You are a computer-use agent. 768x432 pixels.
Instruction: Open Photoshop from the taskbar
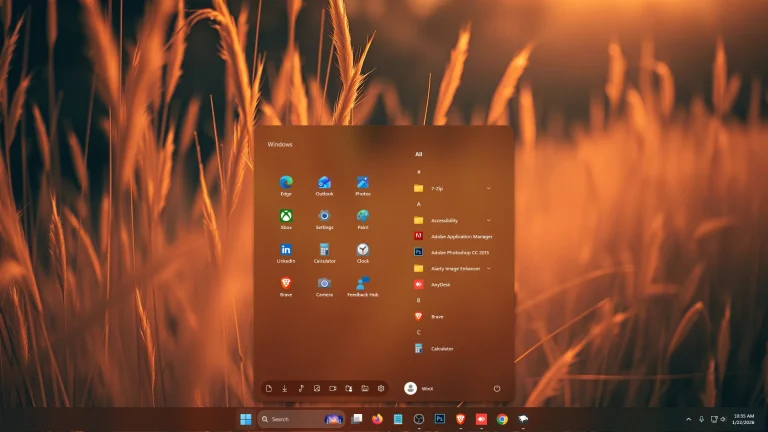pyautogui.click(x=439, y=419)
